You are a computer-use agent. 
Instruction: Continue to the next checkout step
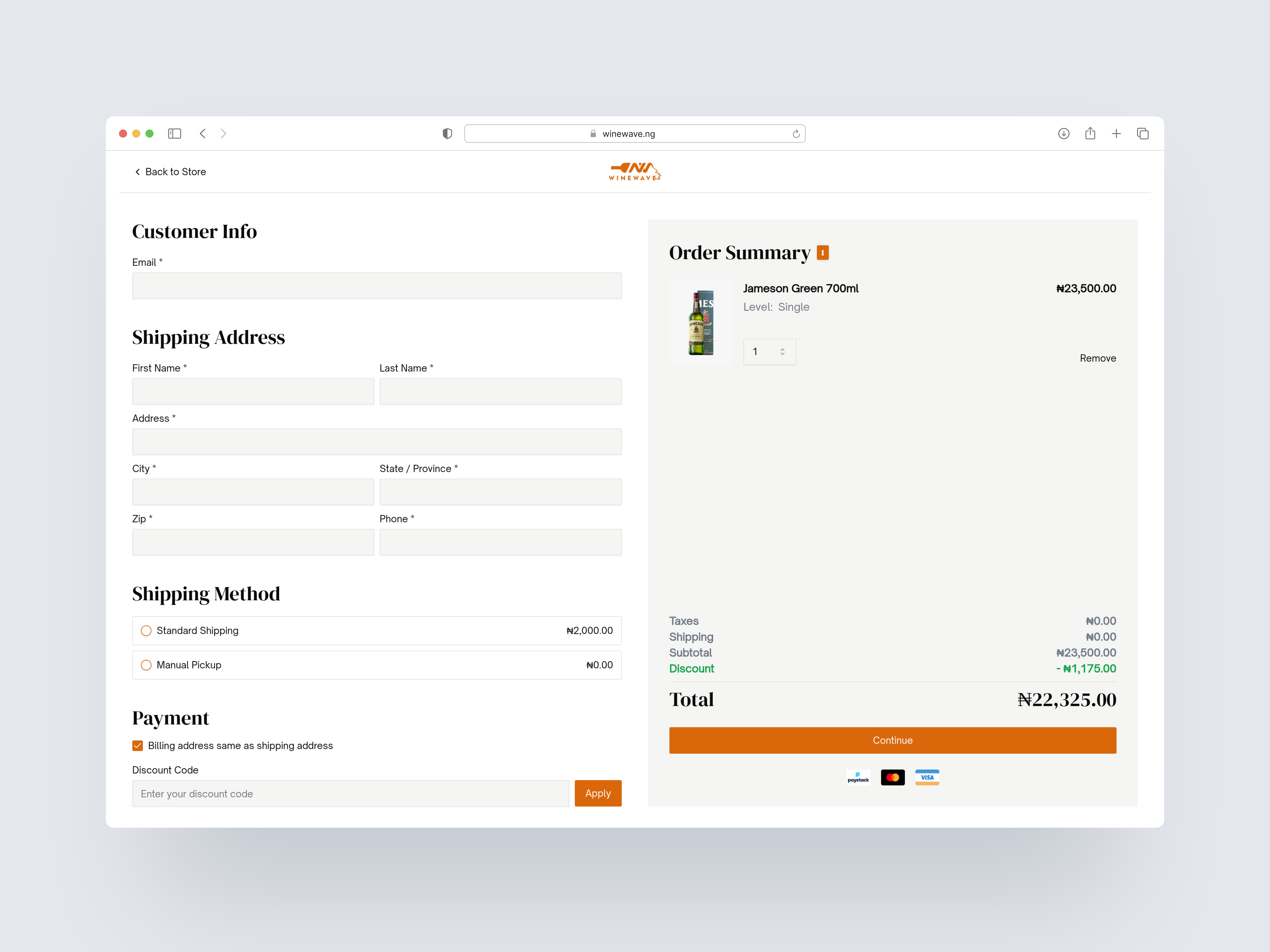[892, 740]
